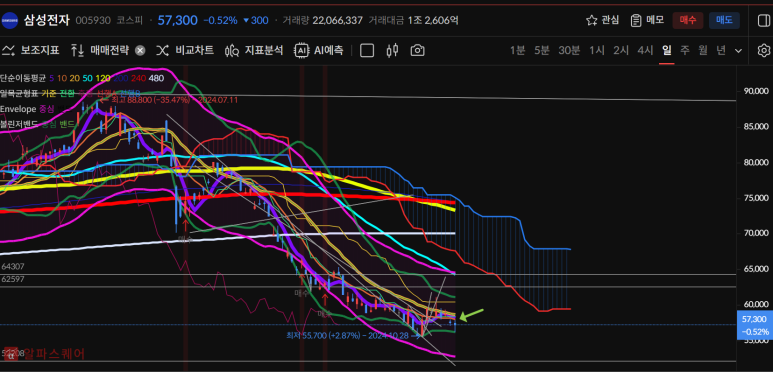Launch the AI예측 prediction feature
Screen dimensions: 773x372
click(x=319, y=50)
